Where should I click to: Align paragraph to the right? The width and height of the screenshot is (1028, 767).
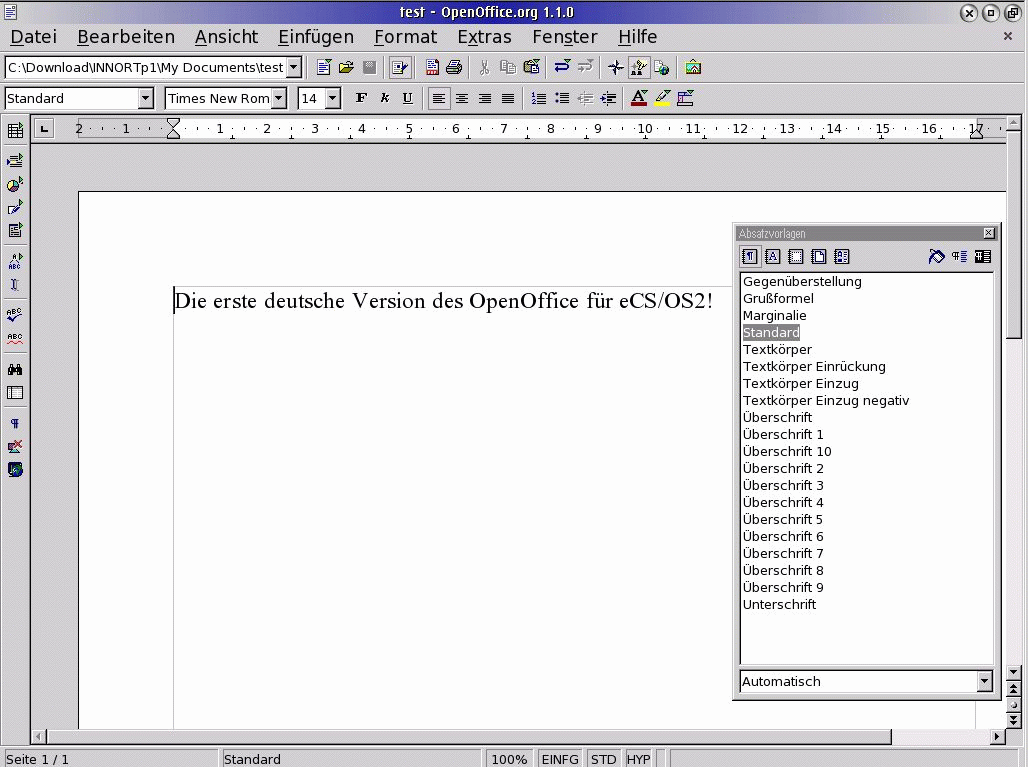[485, 98]
